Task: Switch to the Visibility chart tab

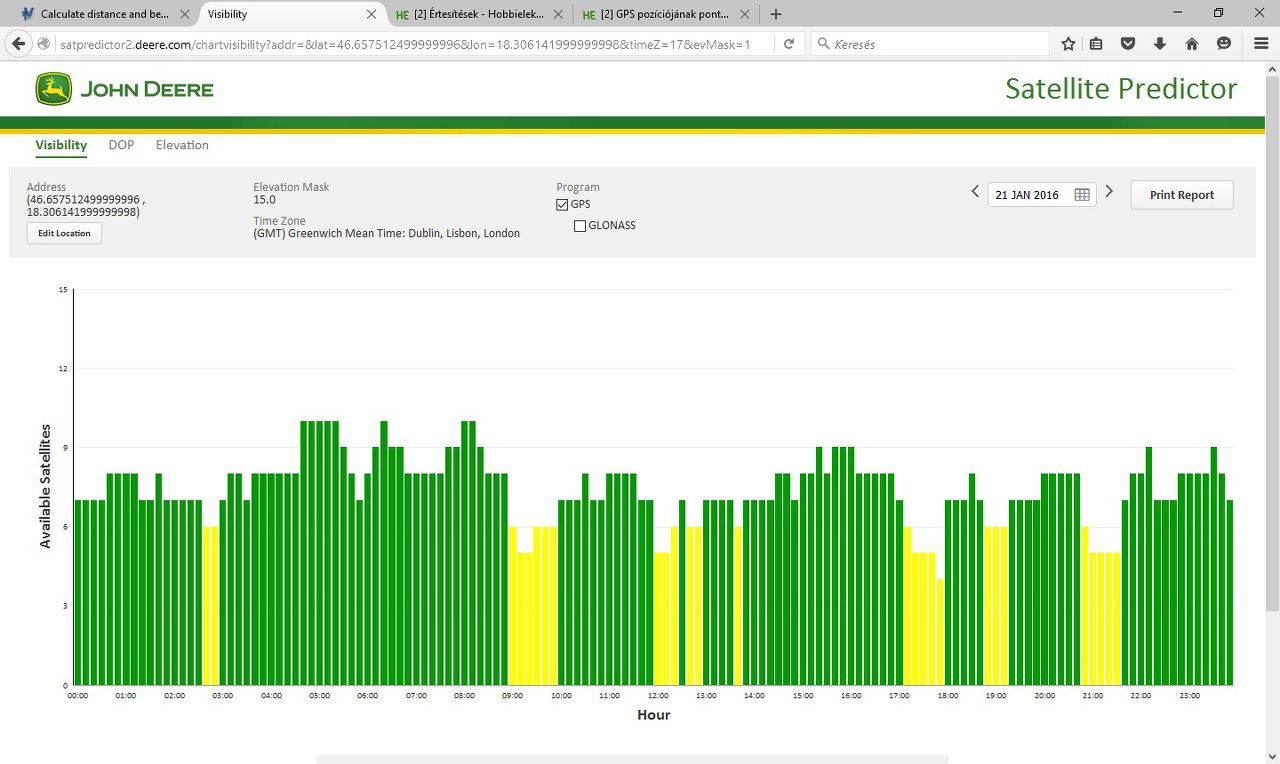Action: coord(61,145)
